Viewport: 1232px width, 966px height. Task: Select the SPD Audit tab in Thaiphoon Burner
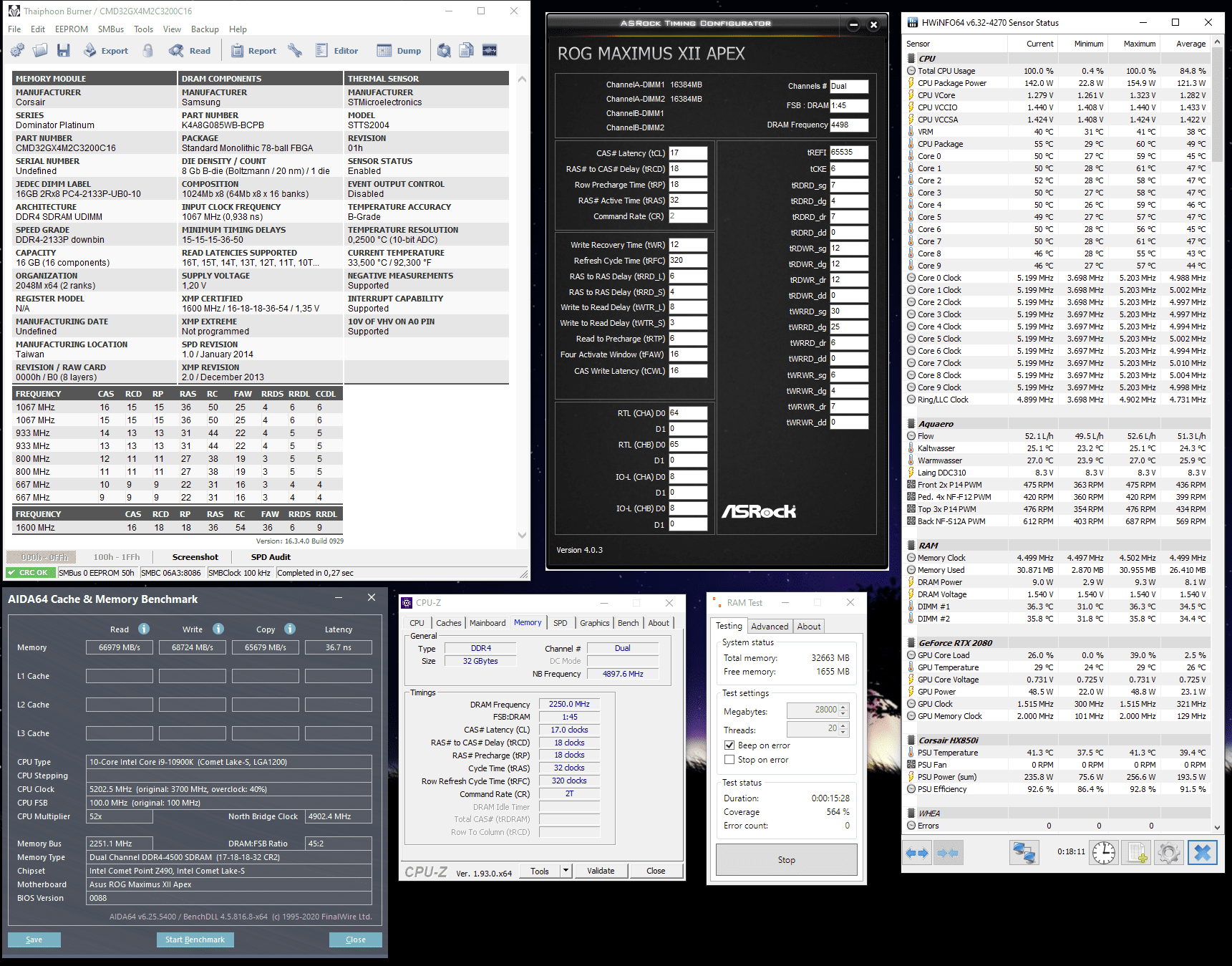[x=271, y=557]
